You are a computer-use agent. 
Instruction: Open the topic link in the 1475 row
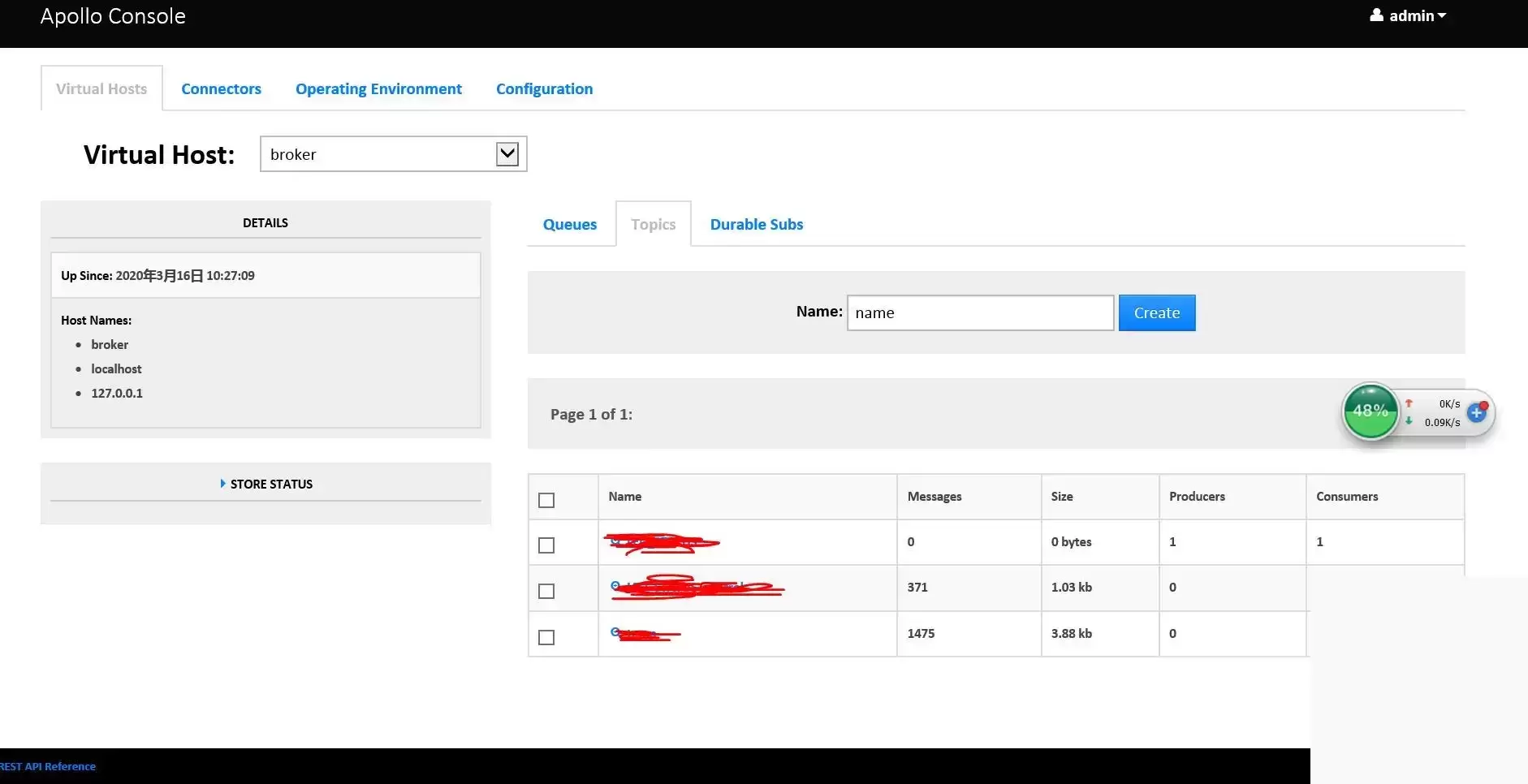click(645, 634)
